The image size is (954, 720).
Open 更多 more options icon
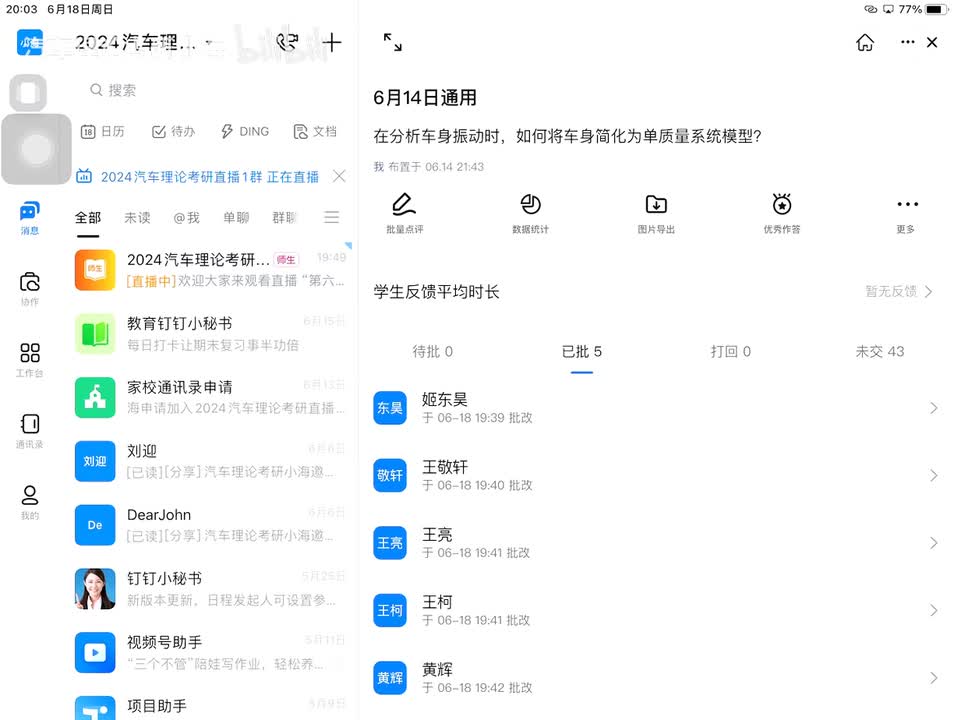pyautogui.click(x=906, y=213)
